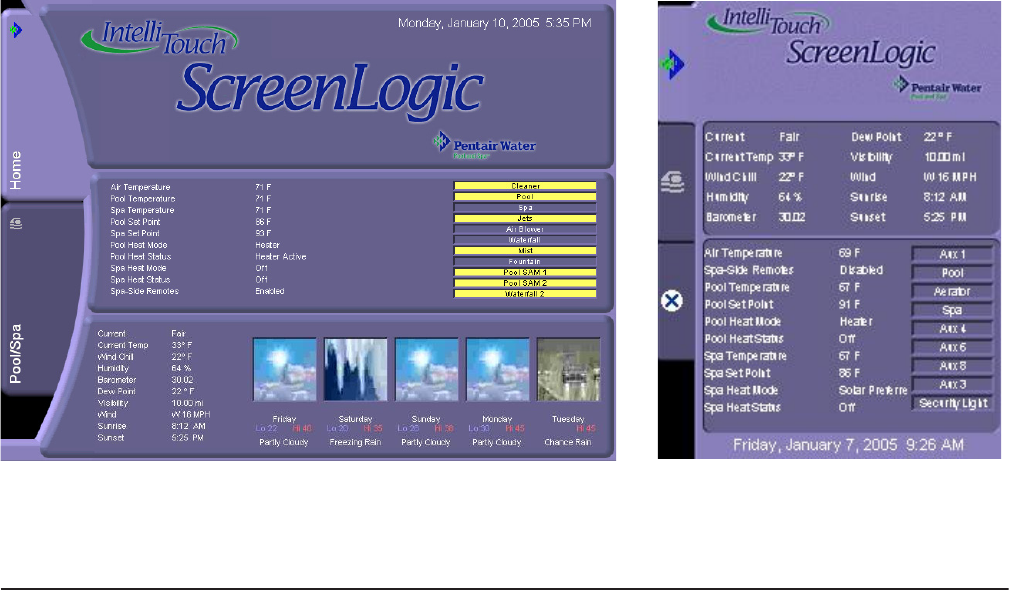Click the Sunrise label on the compact screen
This screenshot has width=1009, height=590.
pyautogui.click(x=869, y=198)
